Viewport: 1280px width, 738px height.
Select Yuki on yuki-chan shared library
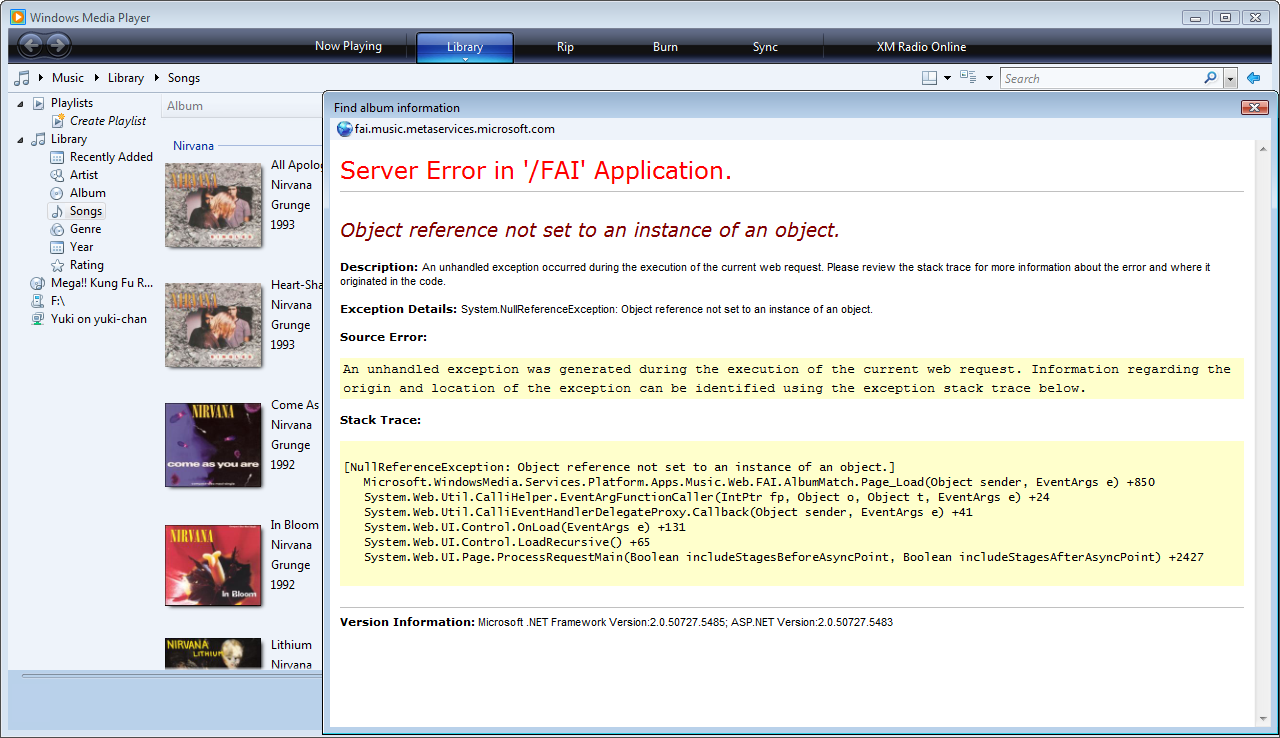click(98, 319)
